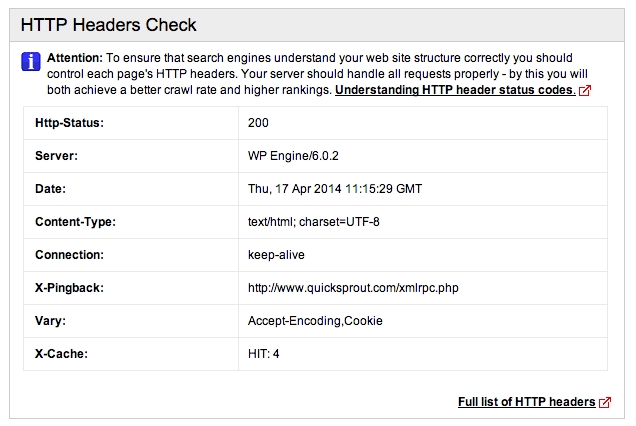Click the blue Attention info icon
Screen dimensions: 636x426
(30, 63)
